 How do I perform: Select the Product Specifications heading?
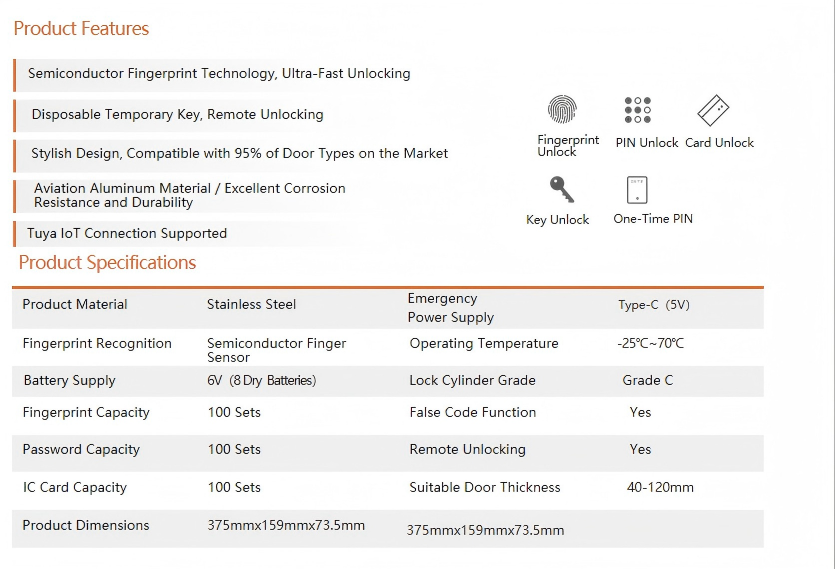point(107,263)
